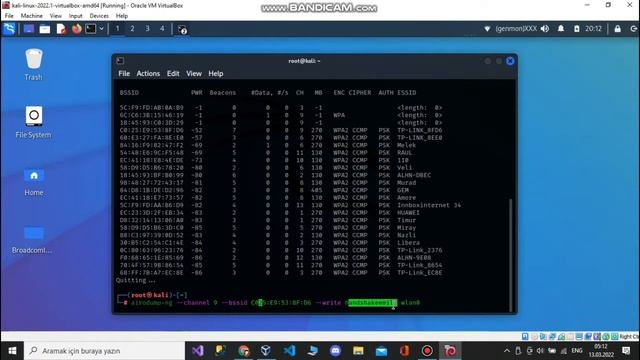Image resolution: width=640 pixels, height=360 pixels.
Task: Open Windows notification center
Action: (626, 351)
